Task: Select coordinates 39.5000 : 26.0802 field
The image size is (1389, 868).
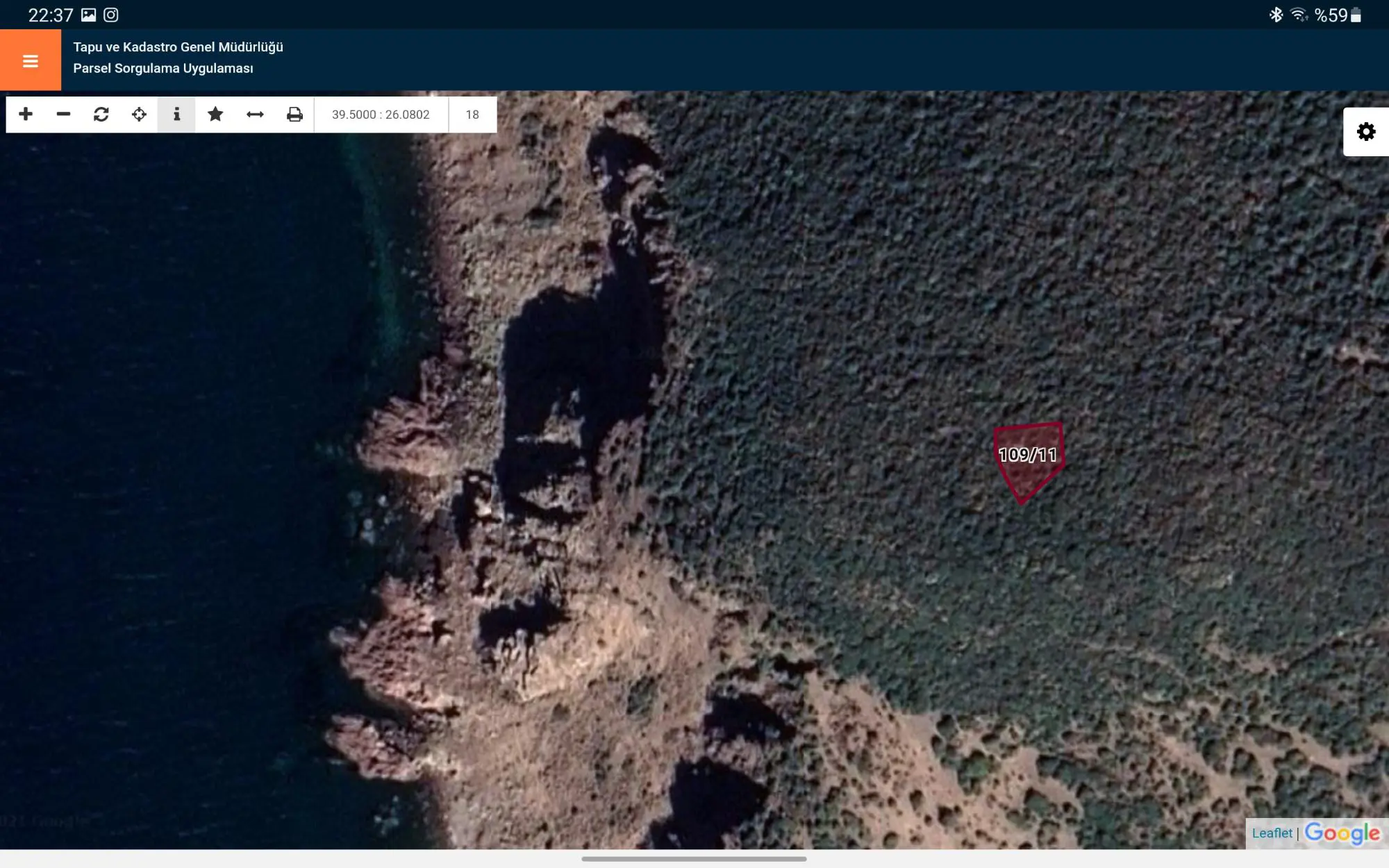Action: tap(381, 115)
